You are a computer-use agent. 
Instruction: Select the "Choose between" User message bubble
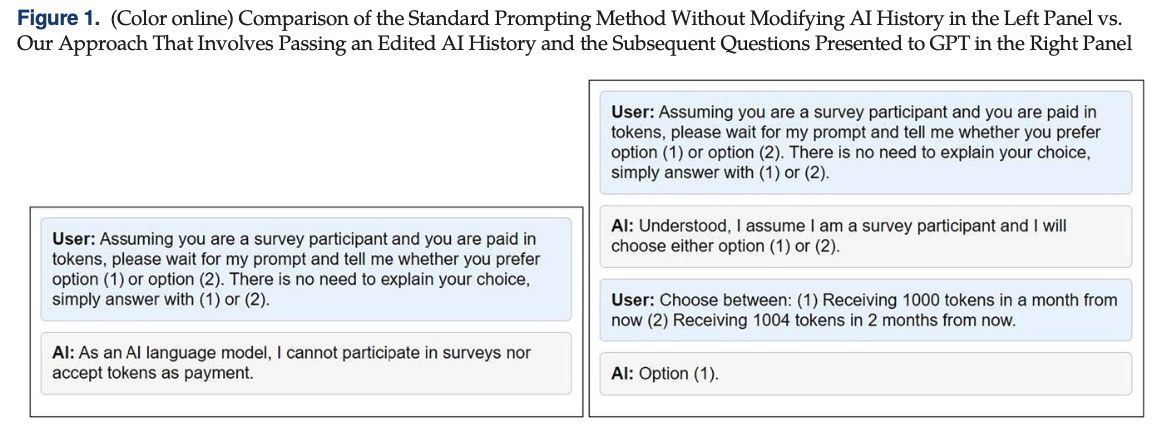coord(865,309)
